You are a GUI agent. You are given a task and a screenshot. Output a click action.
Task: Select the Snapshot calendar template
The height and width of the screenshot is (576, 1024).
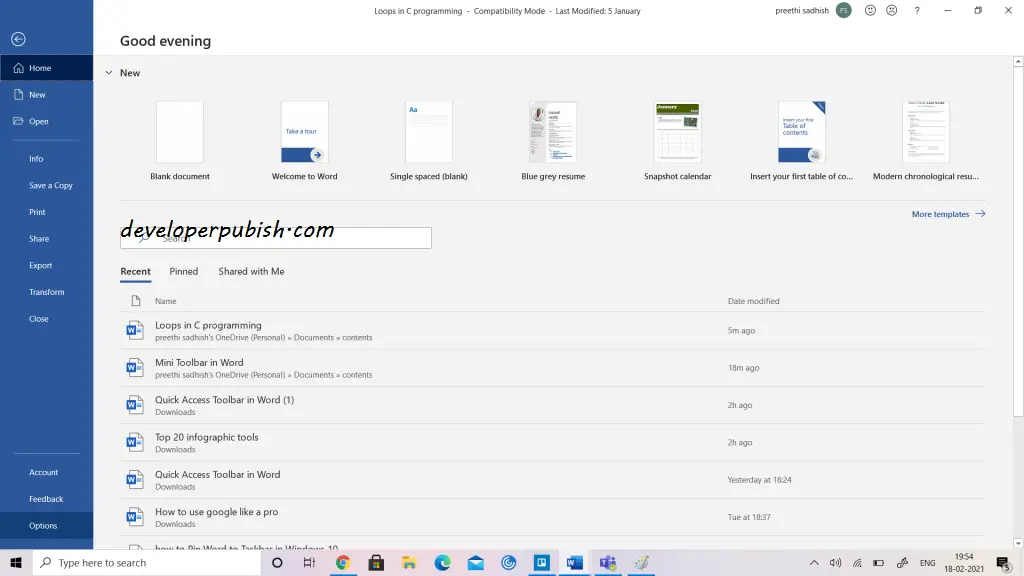(x=677, y=141)
